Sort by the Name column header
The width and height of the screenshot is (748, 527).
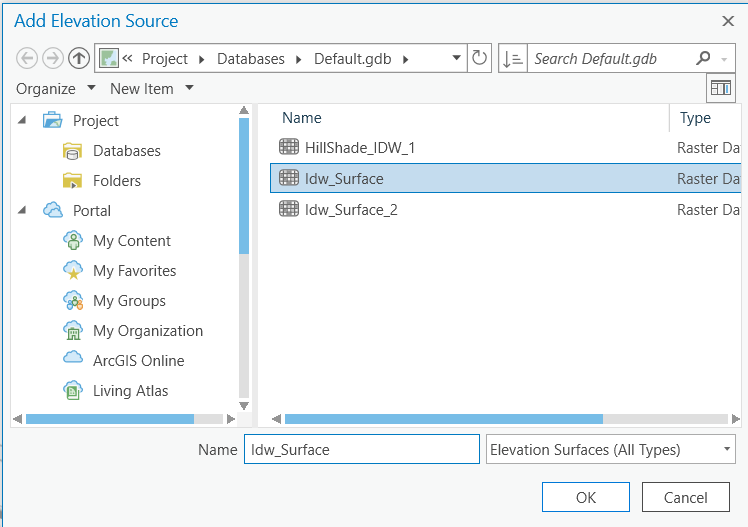click(x=302, y=118)
